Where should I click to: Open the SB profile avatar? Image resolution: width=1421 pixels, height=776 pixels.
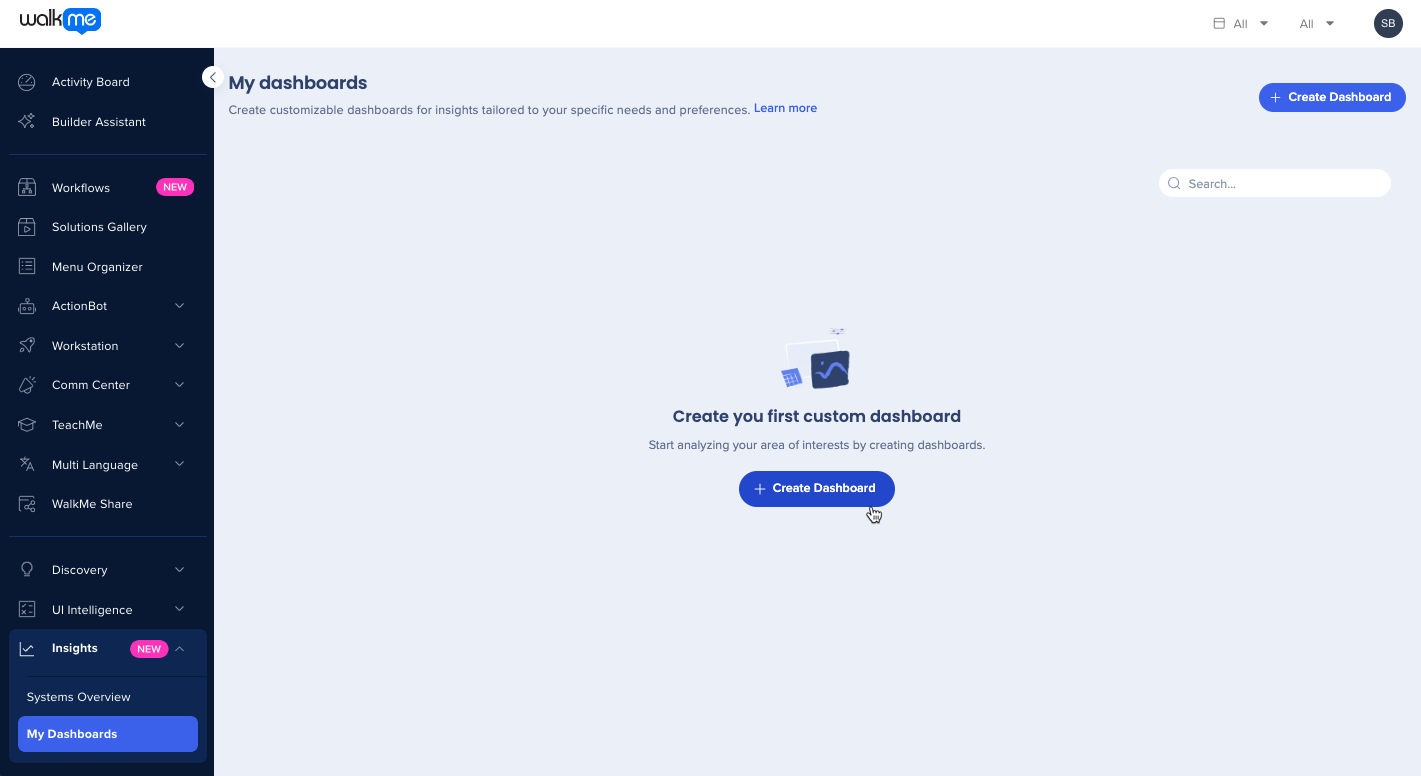pos(1388,23)
